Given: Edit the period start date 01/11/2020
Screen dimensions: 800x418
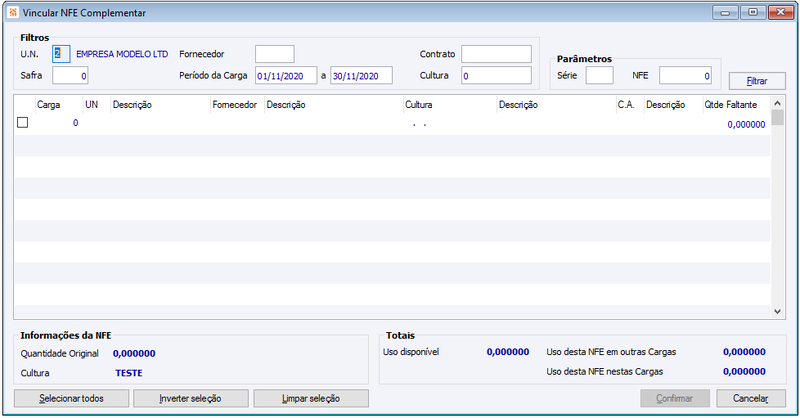Looking at the screenshot, I should [x=286, y=76].
